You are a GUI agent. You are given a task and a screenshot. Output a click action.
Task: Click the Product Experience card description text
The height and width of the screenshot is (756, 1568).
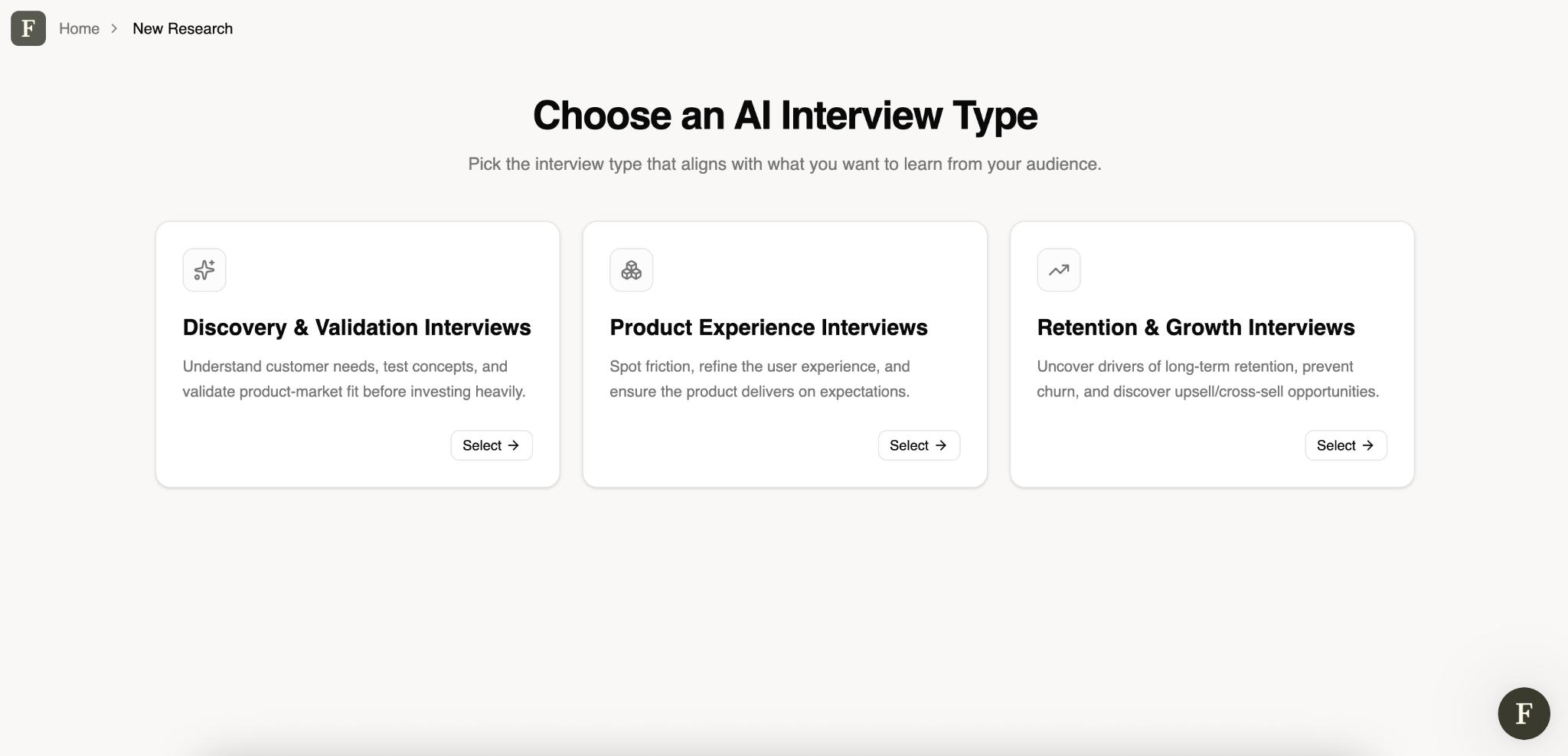tap(759, 379)
